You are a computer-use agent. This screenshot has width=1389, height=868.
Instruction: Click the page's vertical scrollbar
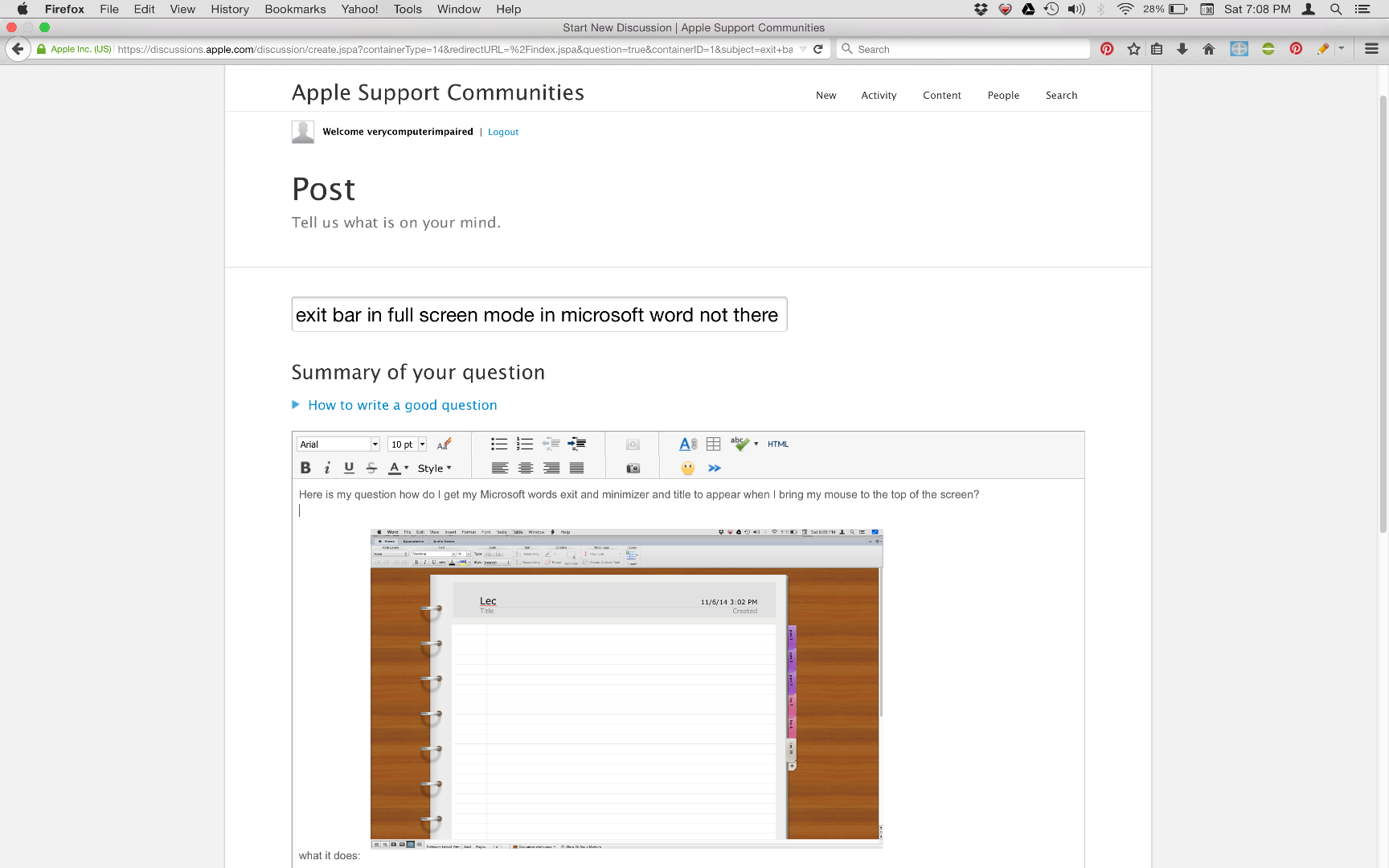click(1383, 313)
